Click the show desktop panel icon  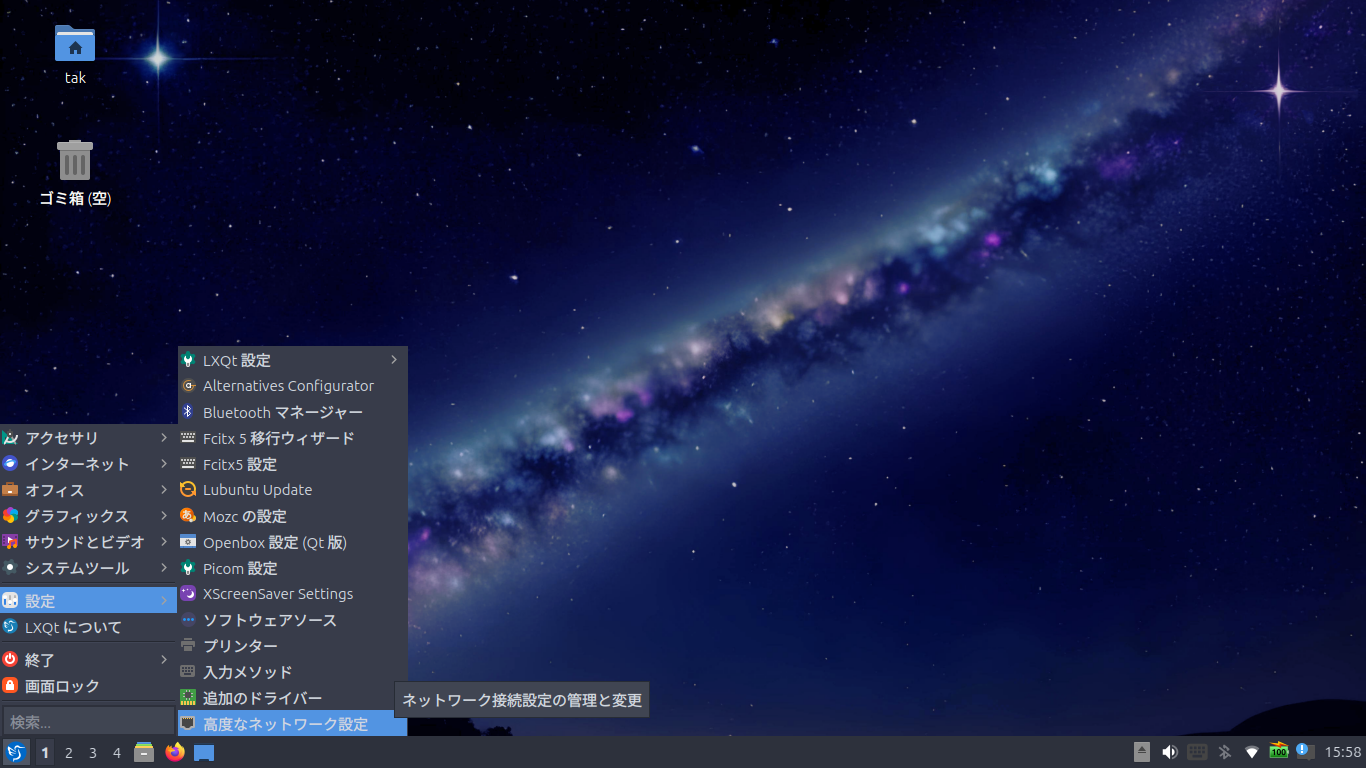coord(204,752)
